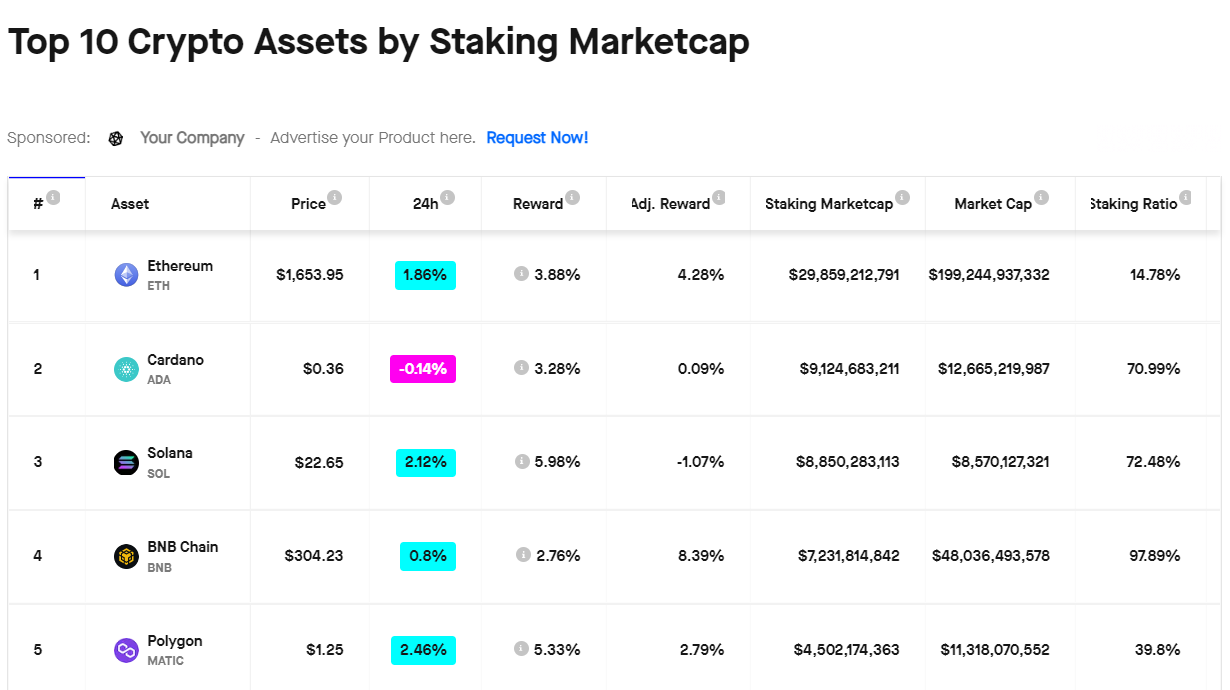Click the Cardano coin logo icon

[x=126, y=369]
